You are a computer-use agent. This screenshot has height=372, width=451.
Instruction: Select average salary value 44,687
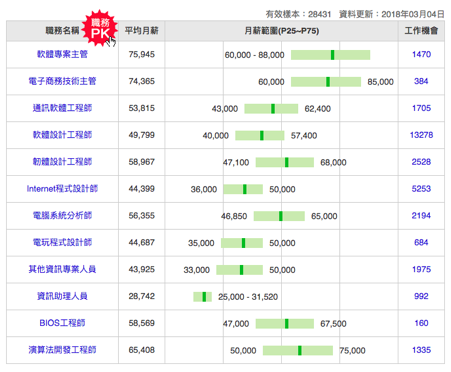(x=142, y=242)
